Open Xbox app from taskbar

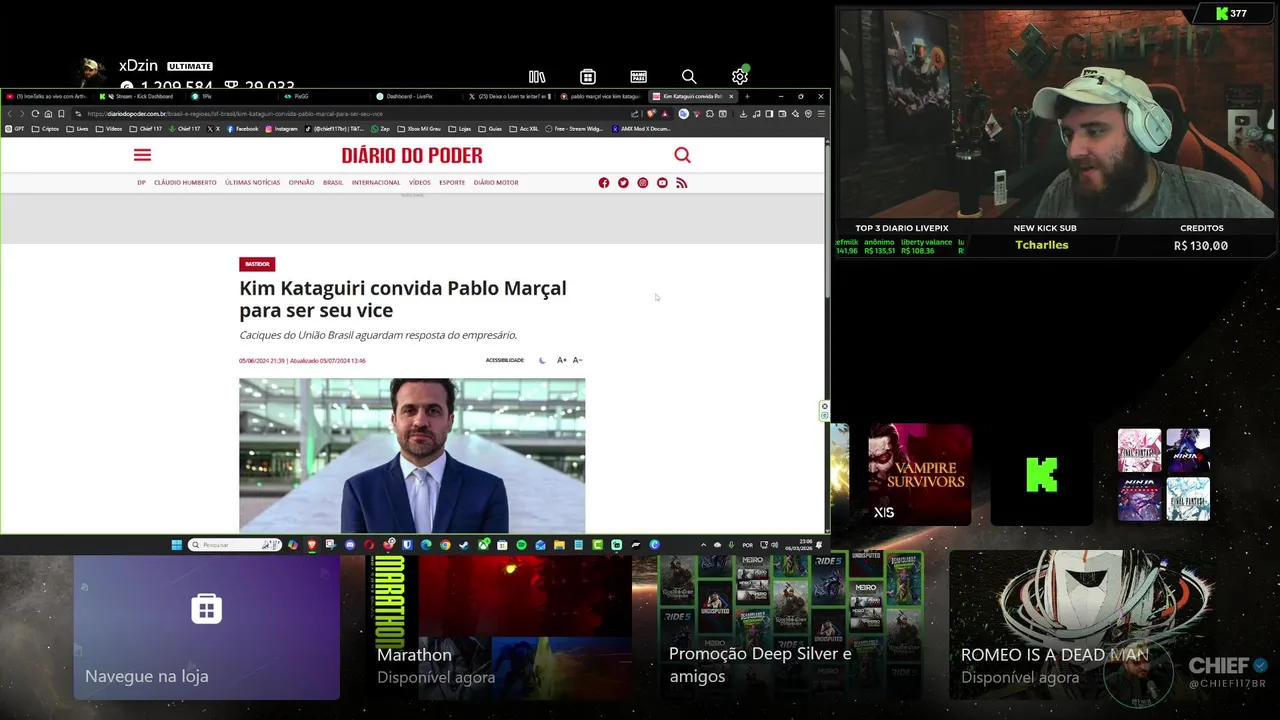[x=484, y=545]
